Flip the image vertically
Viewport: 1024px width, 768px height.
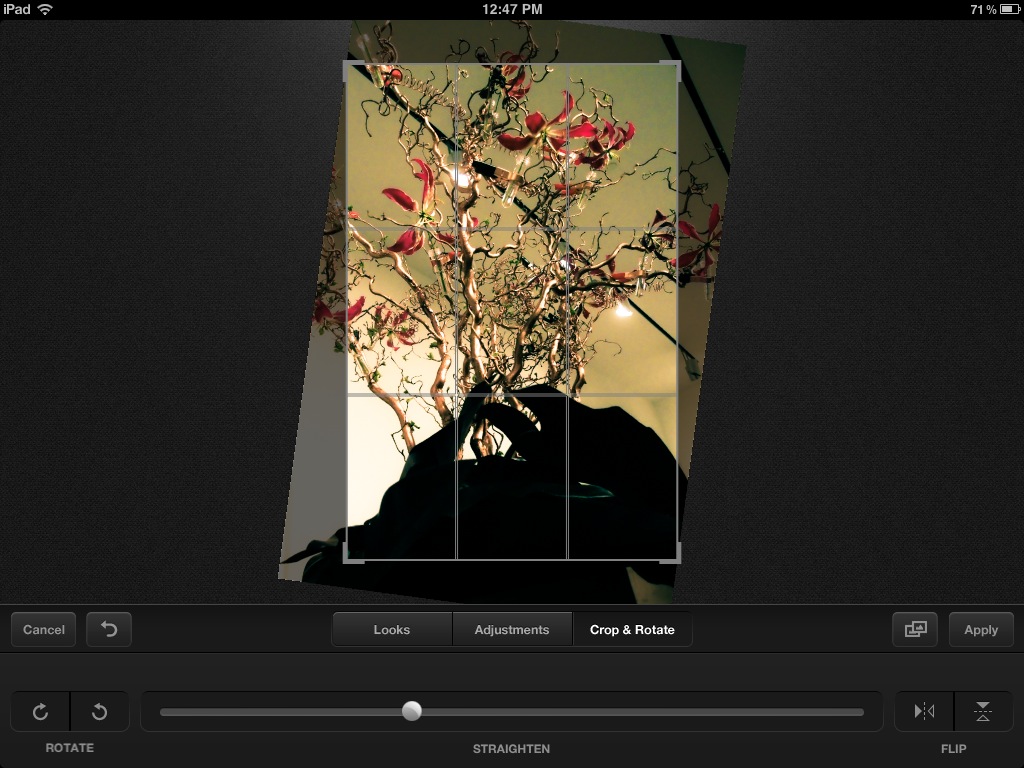pos(983,712)
